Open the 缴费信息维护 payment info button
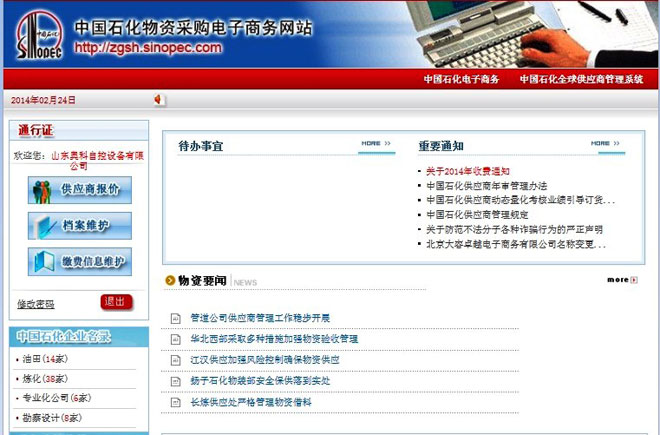Image resolution: width=660 pixels, height=435 pixels. (80, 262)
